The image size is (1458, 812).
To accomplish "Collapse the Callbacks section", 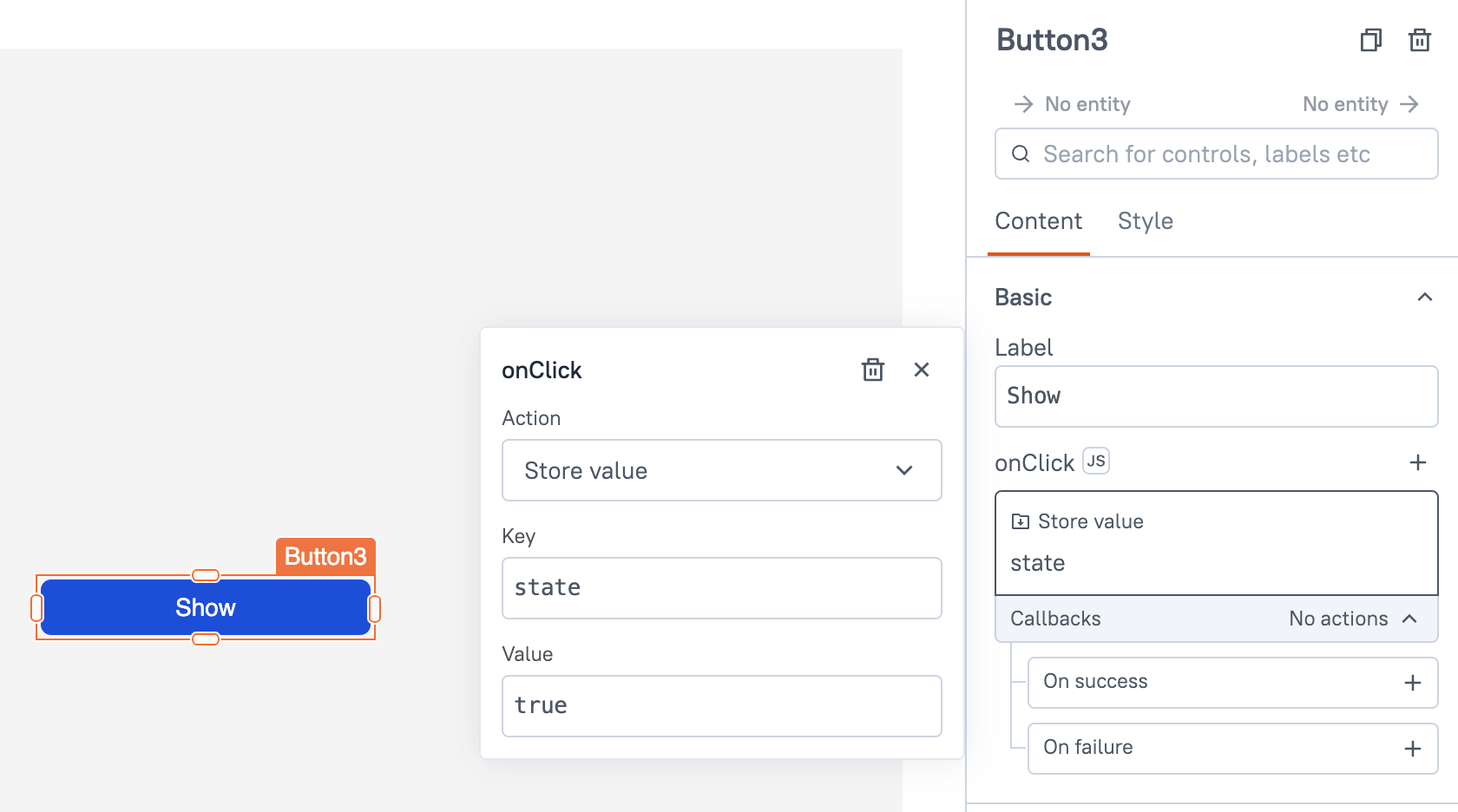I will pos(1409,619).
